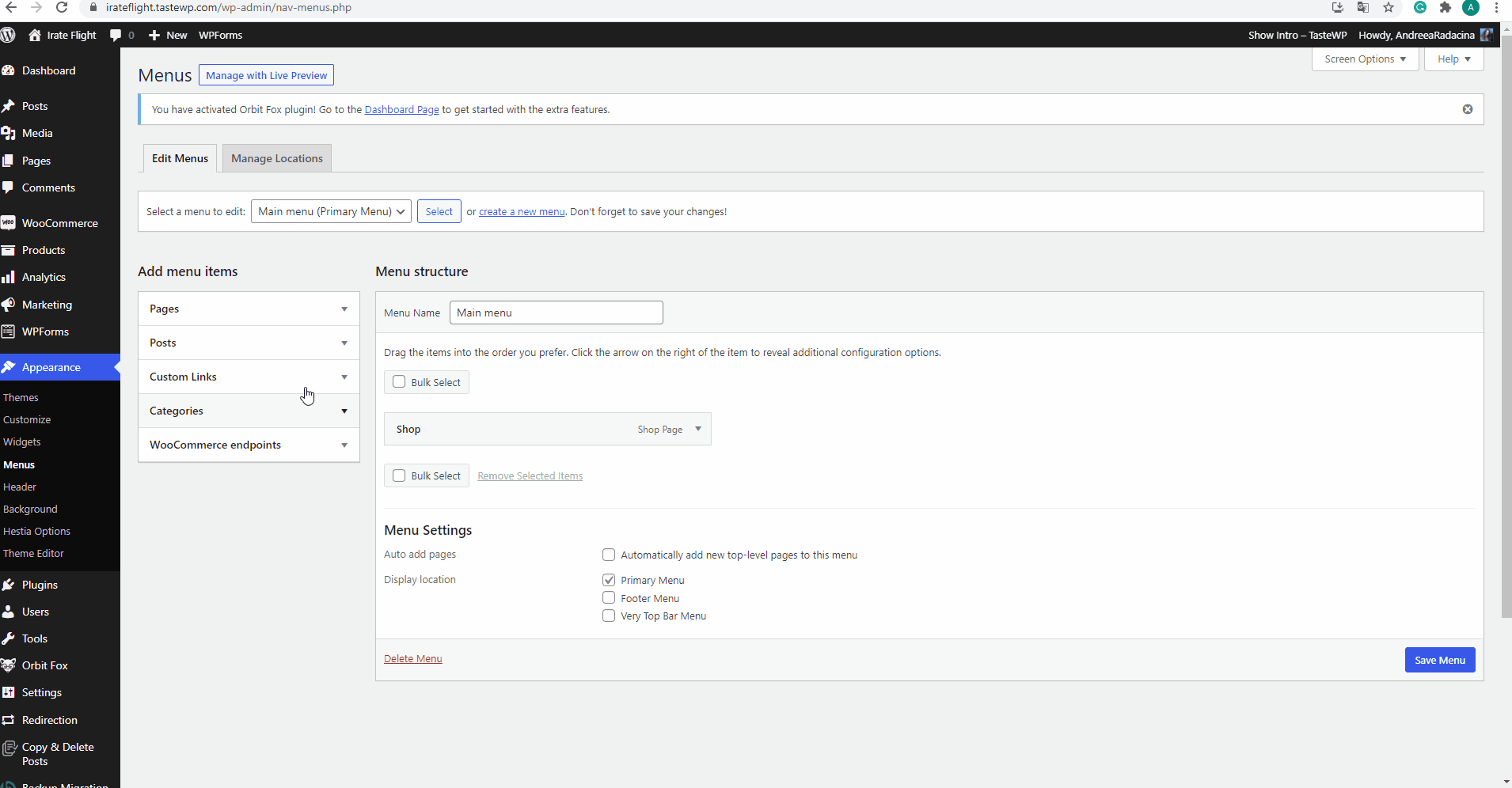The image size is (1512, 788).
Task: Click the WordPress logo icon
Action: 8,35
